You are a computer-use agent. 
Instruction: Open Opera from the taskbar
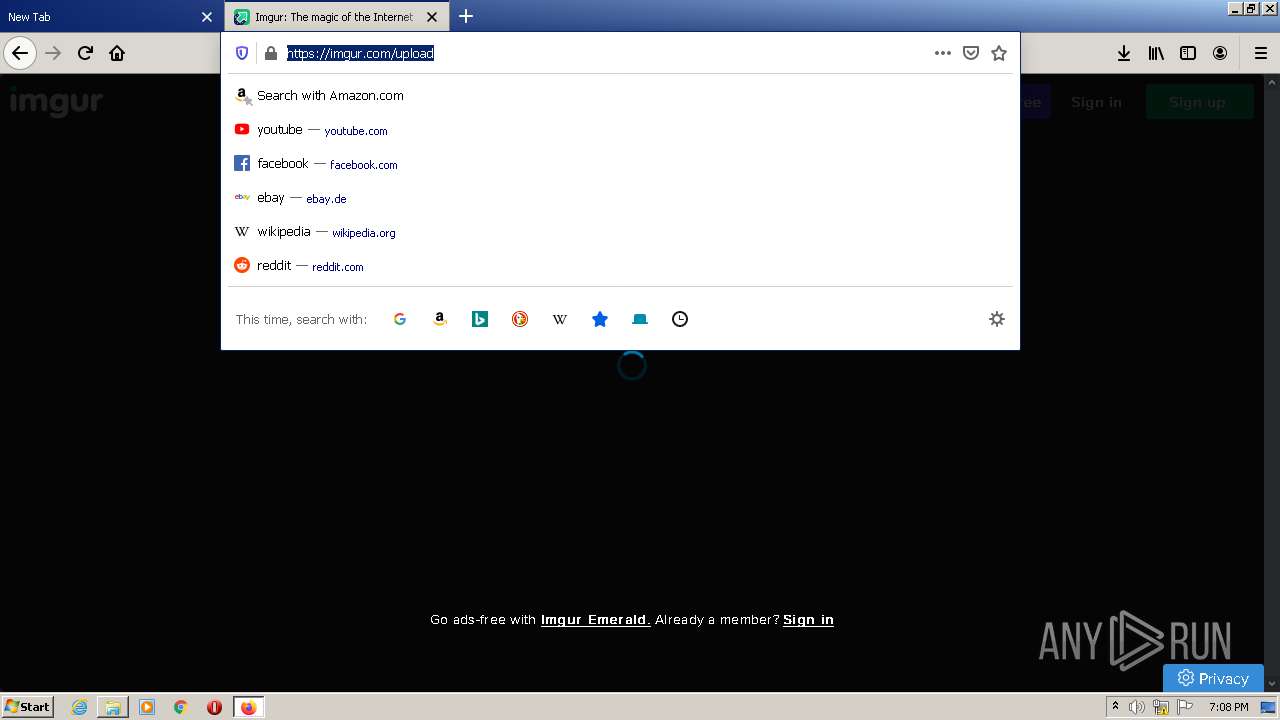[x=214, y=707]
